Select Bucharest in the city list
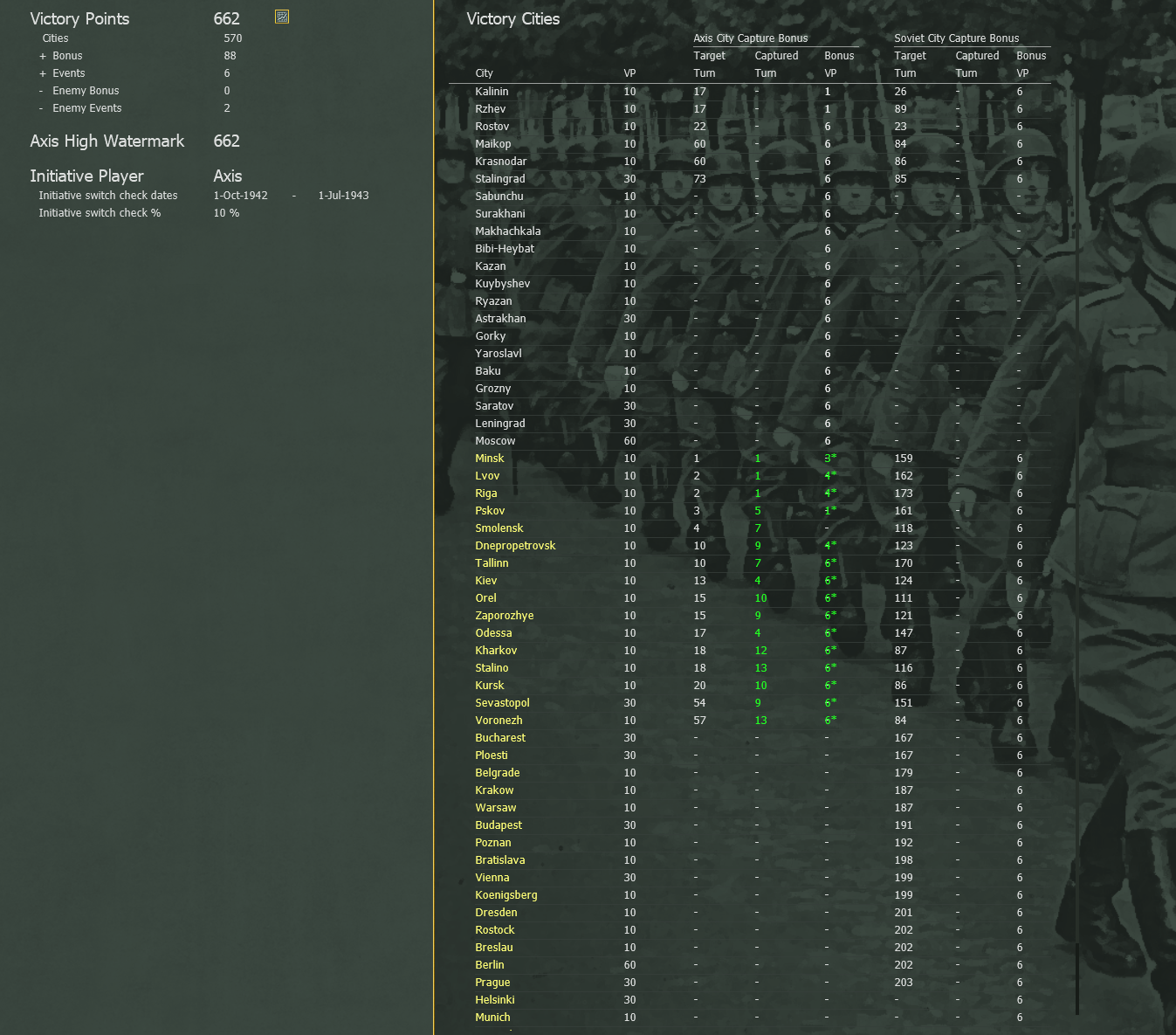This screenshot has height=1035, width=1176. (x=500, y=738)
